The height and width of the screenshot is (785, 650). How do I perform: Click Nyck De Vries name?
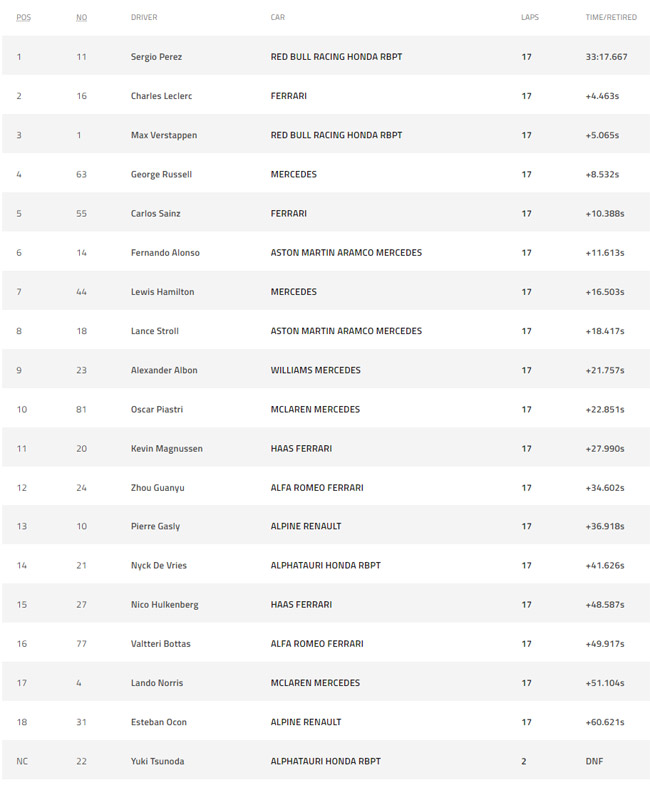159,565
